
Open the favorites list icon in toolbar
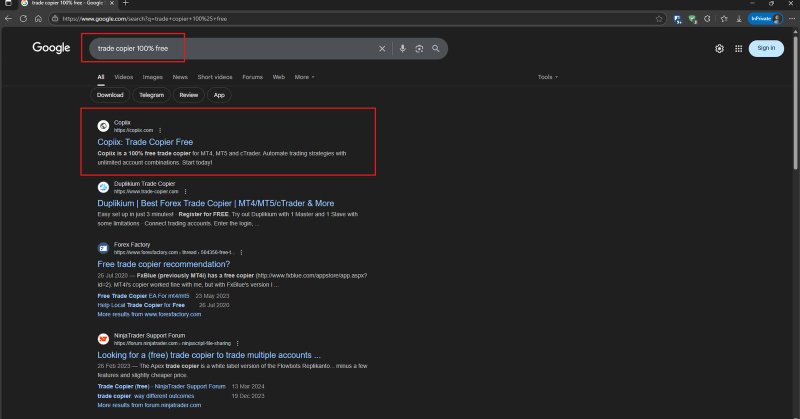tap(724, 19)
